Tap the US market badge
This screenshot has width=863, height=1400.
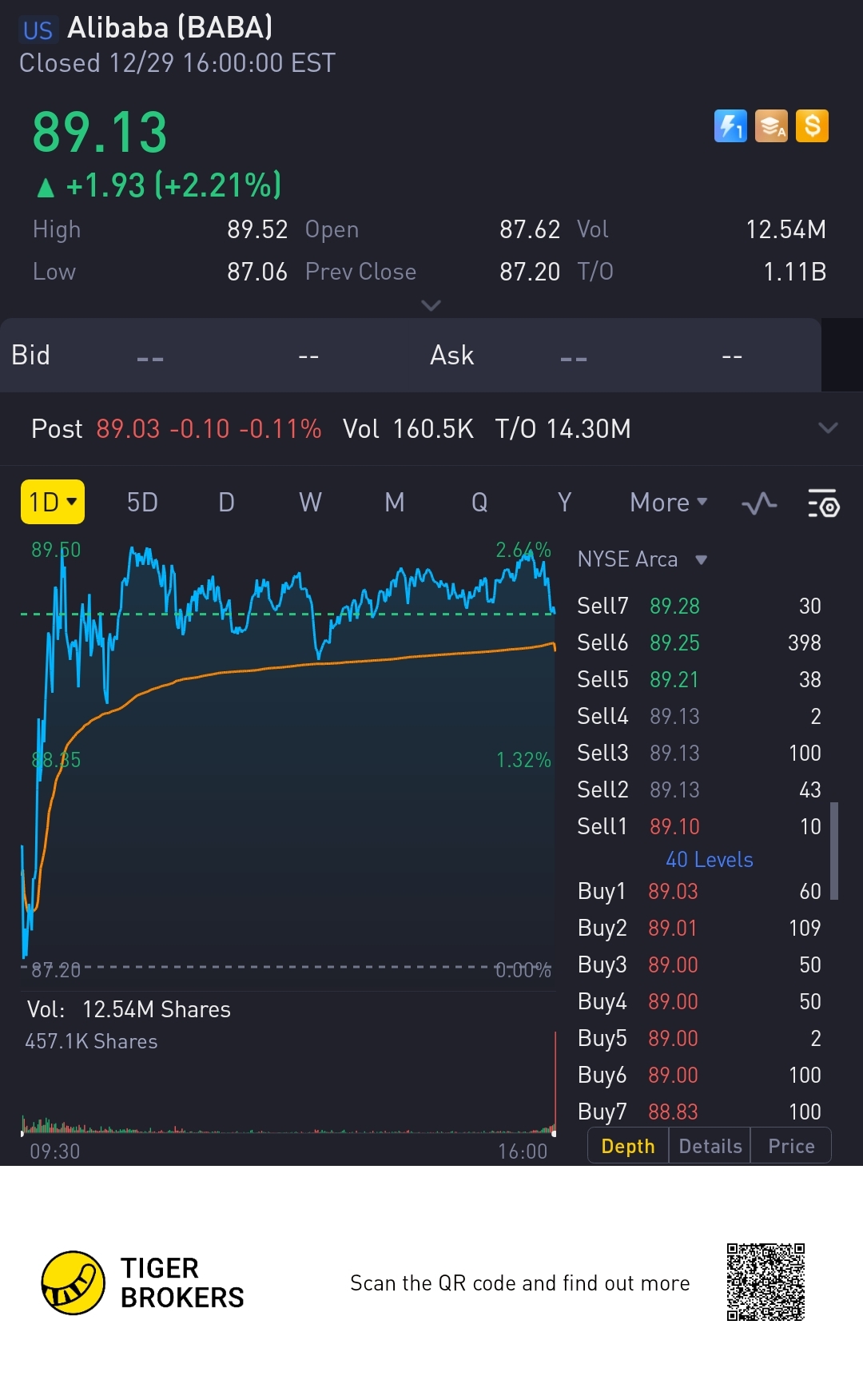click(x=38, y=30)
